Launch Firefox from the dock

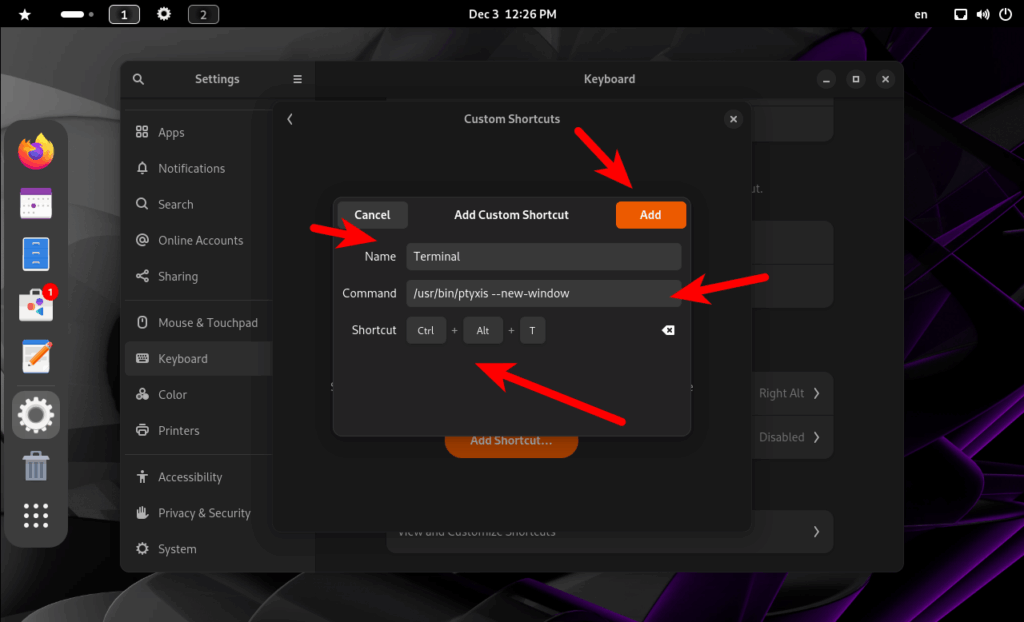[36, 152]
